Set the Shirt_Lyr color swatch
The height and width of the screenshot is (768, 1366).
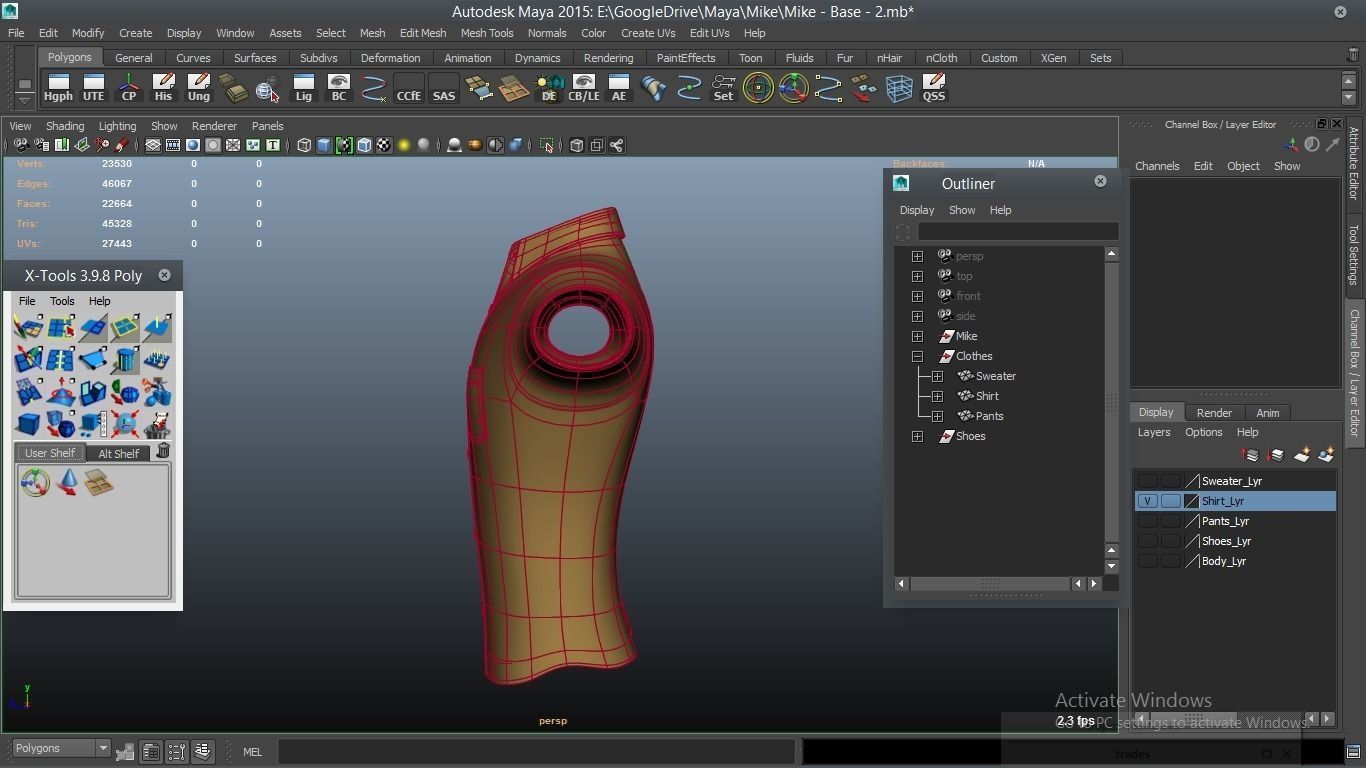pyautogui.click(x=1192, y=501)
